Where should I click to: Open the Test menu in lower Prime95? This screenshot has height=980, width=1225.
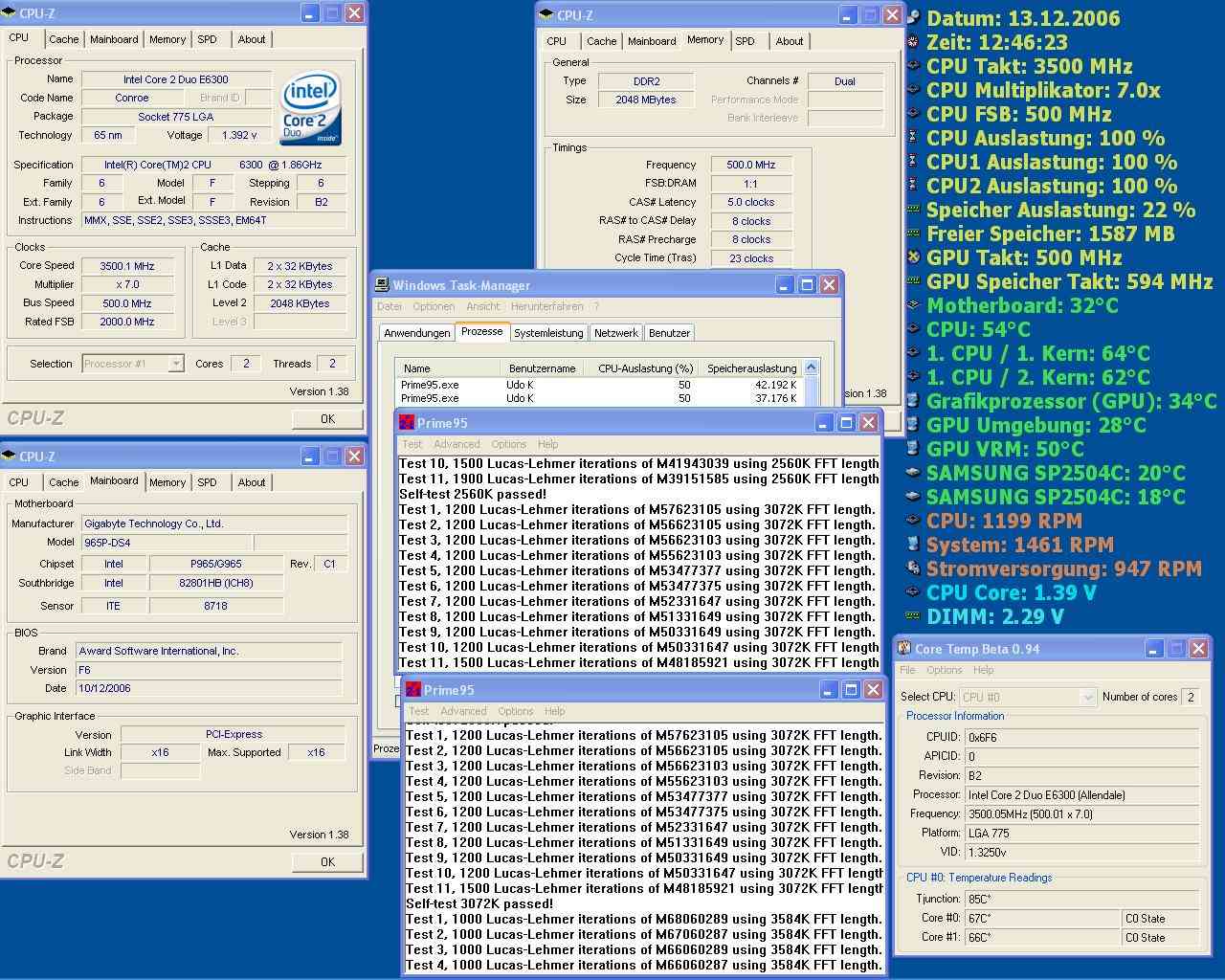point(419,711)
